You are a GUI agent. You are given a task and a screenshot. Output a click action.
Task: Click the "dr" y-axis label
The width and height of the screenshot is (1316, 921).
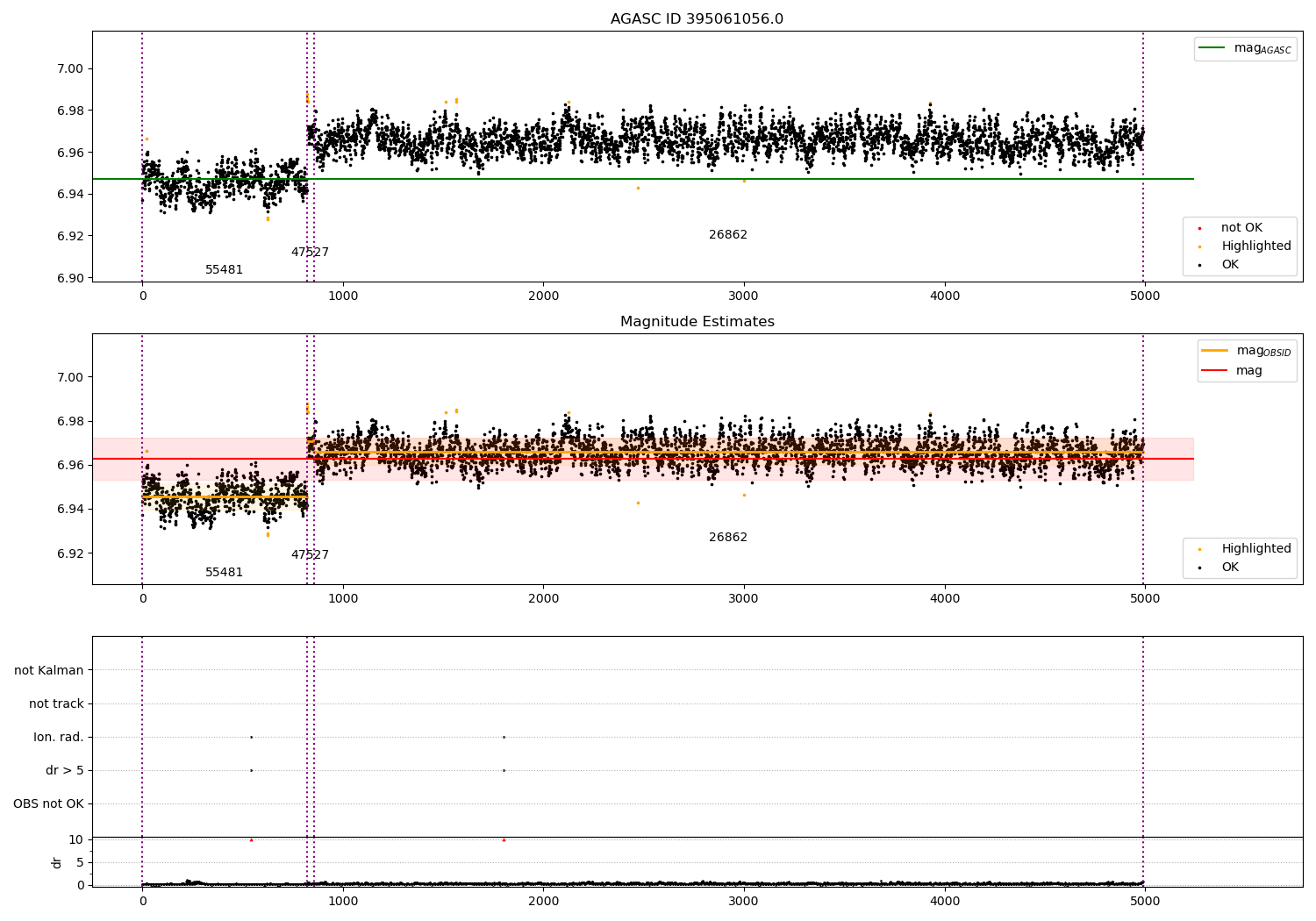pos(57,862)
